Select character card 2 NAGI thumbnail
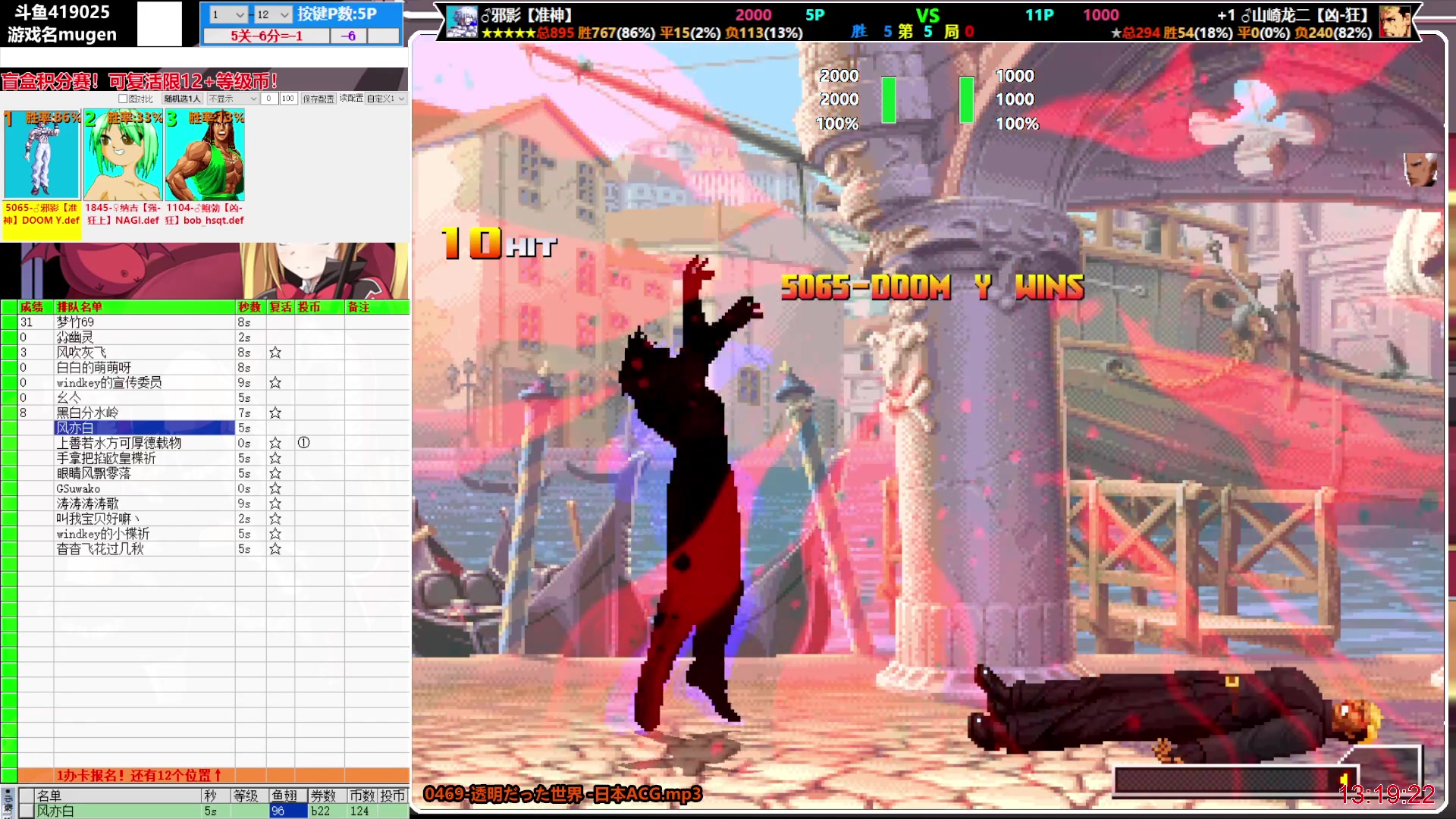The image size is (1456, 819). tap(123, 155)
